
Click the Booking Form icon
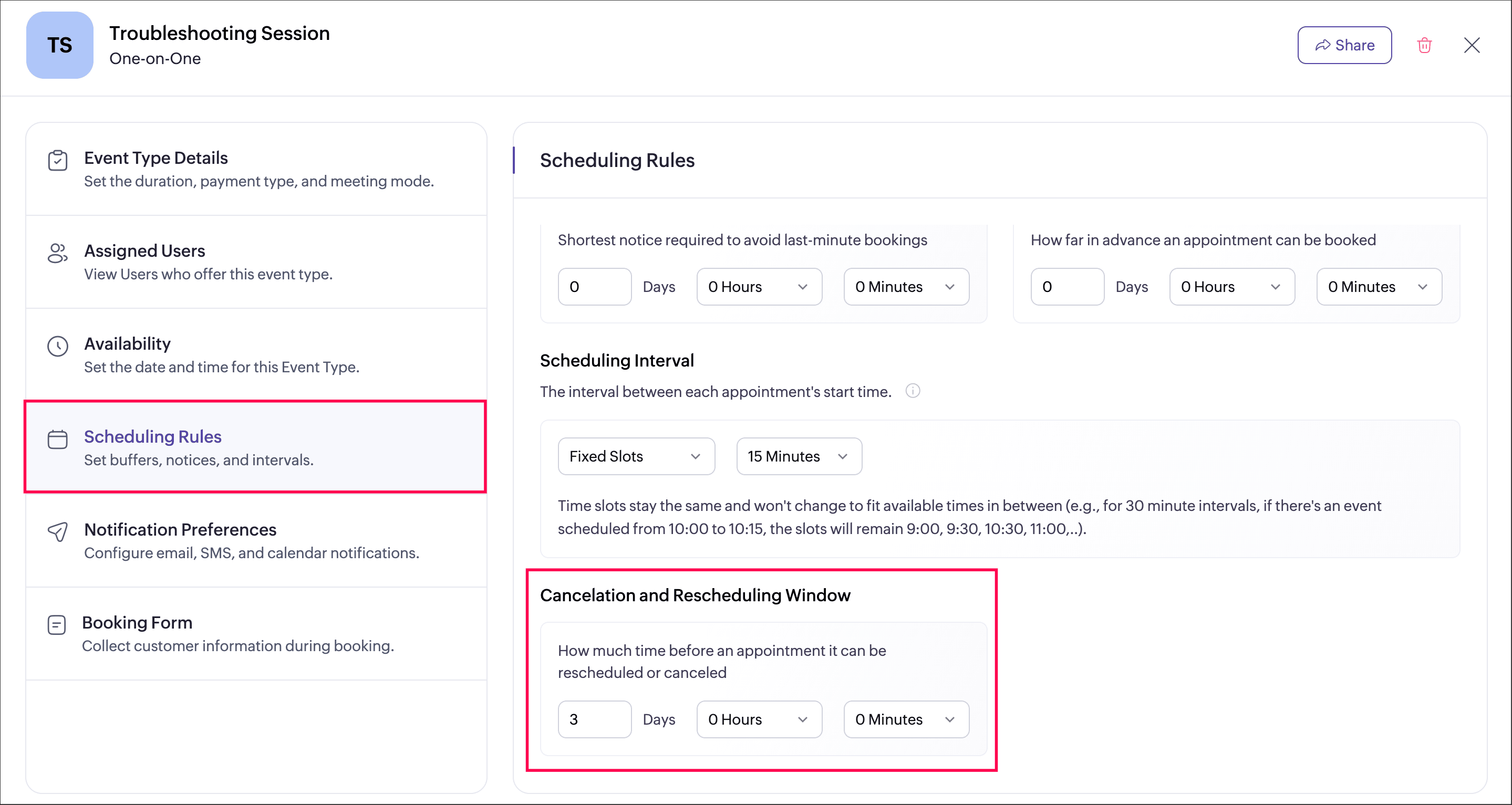coord(56,625)
